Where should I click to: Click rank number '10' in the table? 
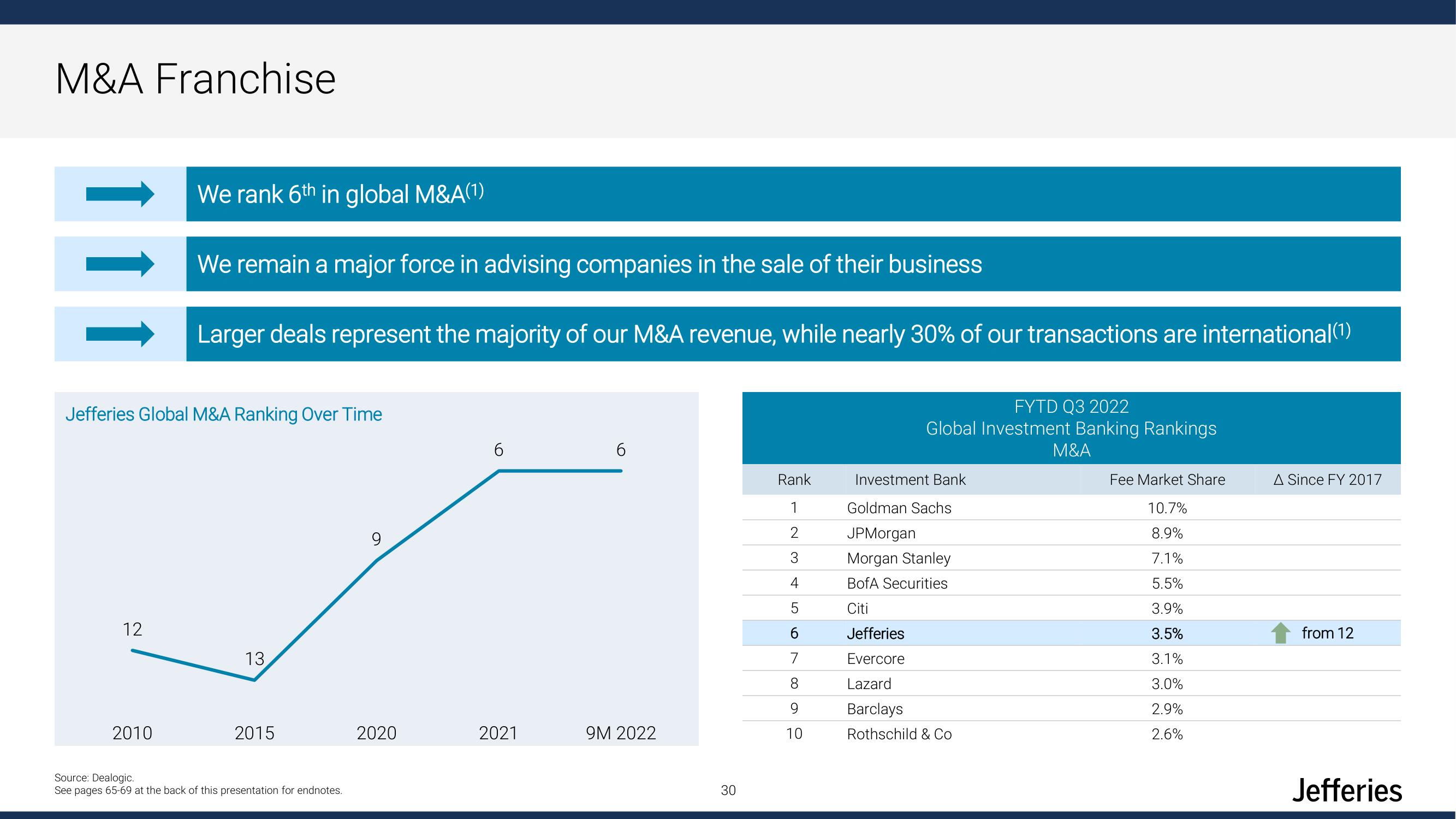click(x=794, y=734)
